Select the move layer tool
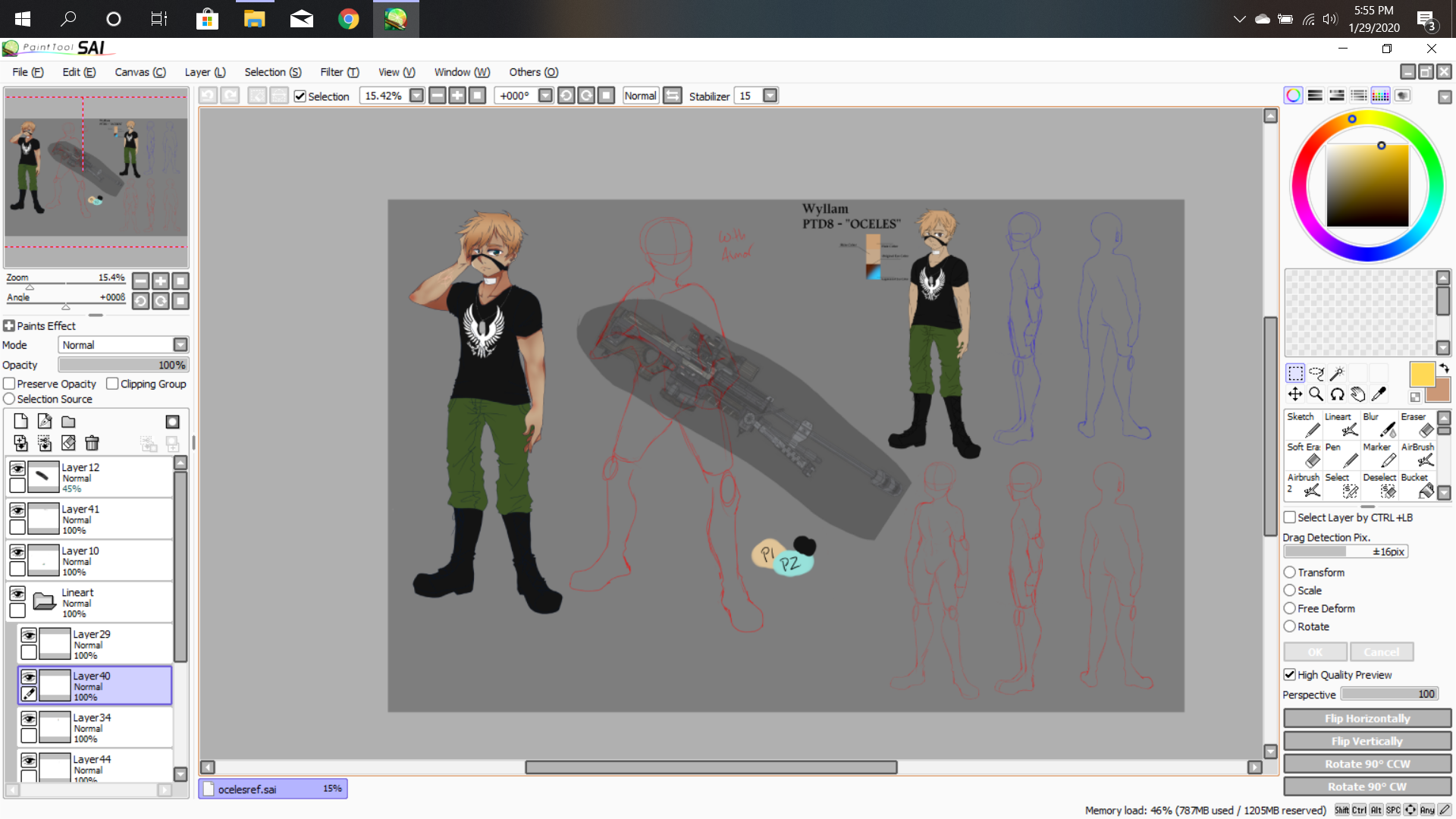Viewport: 1456px width, 819px height. coord(1295,394)
